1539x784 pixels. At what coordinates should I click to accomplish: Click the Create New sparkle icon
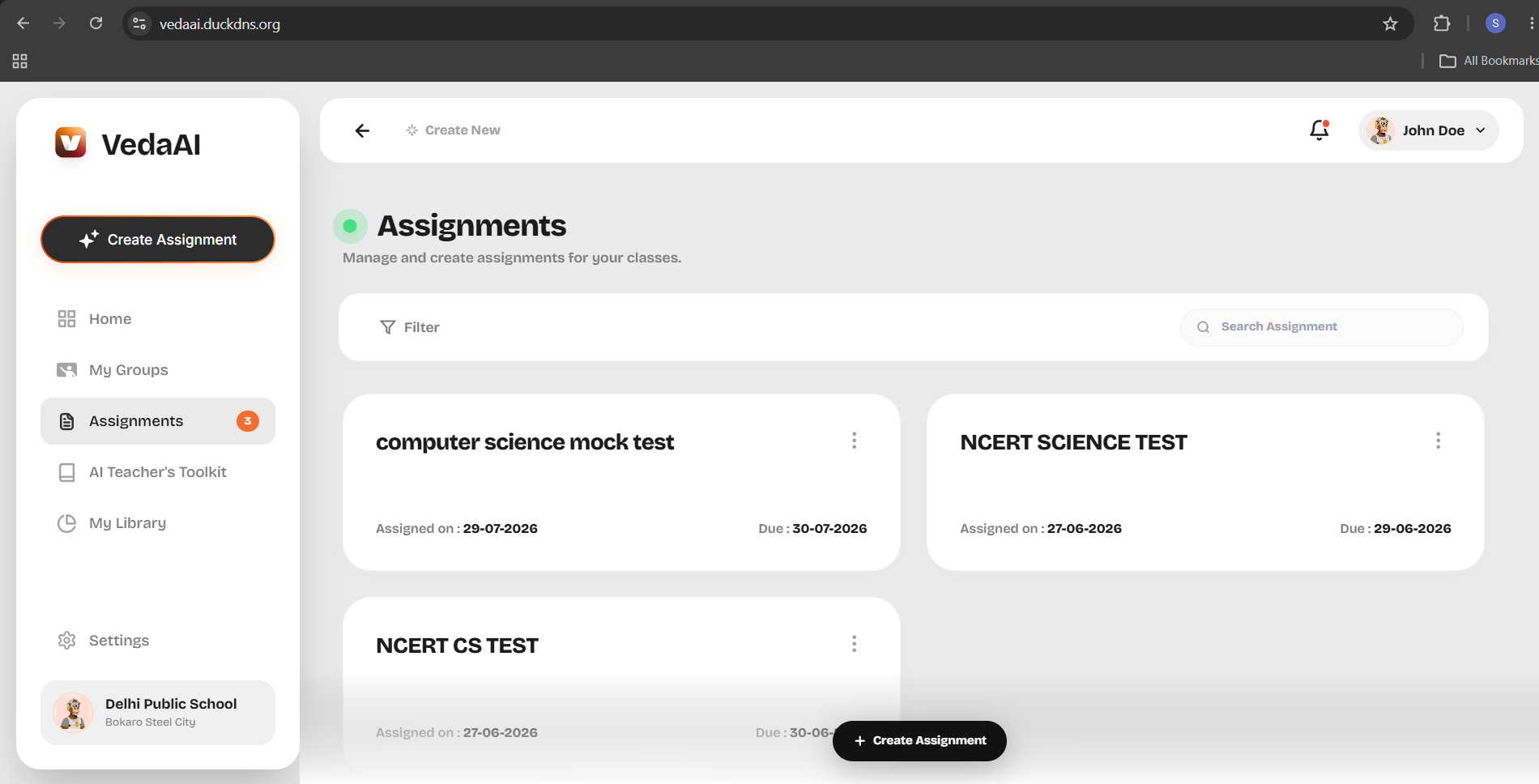411,130
